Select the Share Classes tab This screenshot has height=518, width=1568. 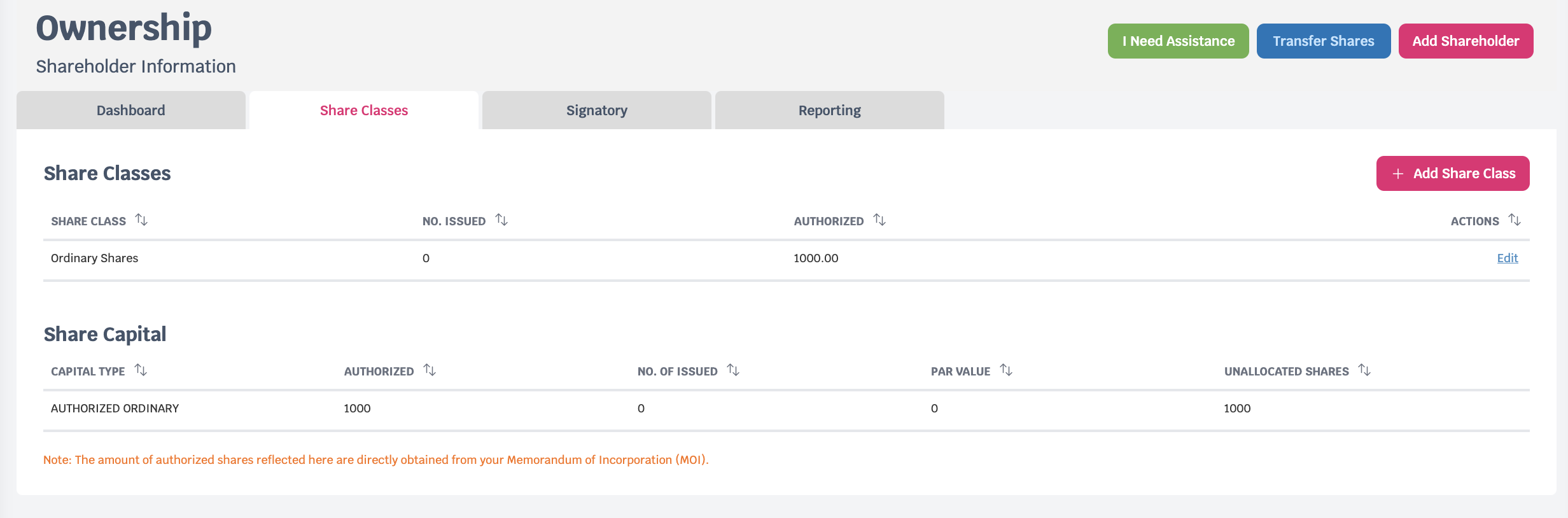coord(363,111)
